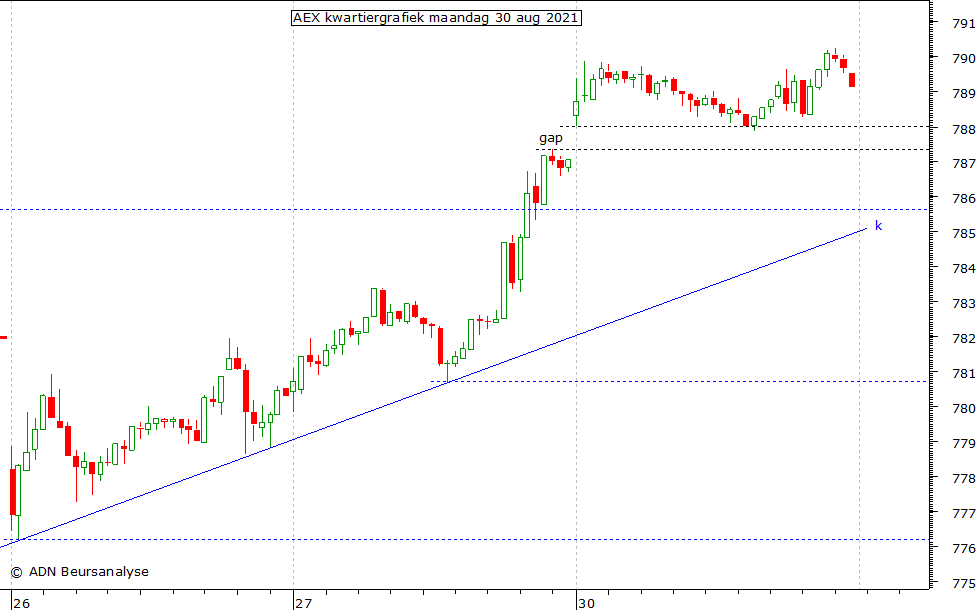The width and height of the screenshot is (980, 610).
Task: Click price level 778 on the axis
Action: (964, 479)
